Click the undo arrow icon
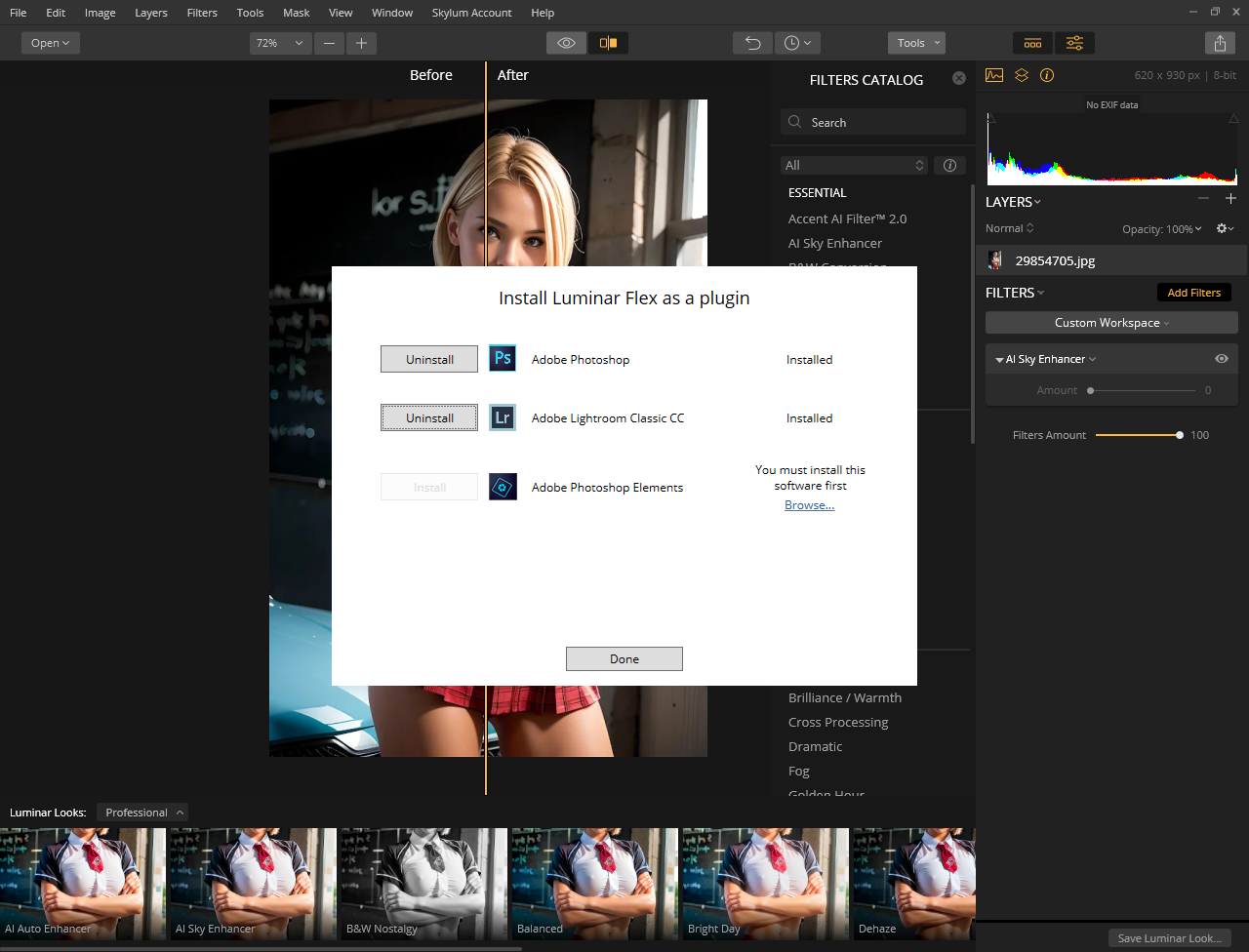Image resolution: width=1249 pixels, height=952 pixels. (x=752, y=43)
